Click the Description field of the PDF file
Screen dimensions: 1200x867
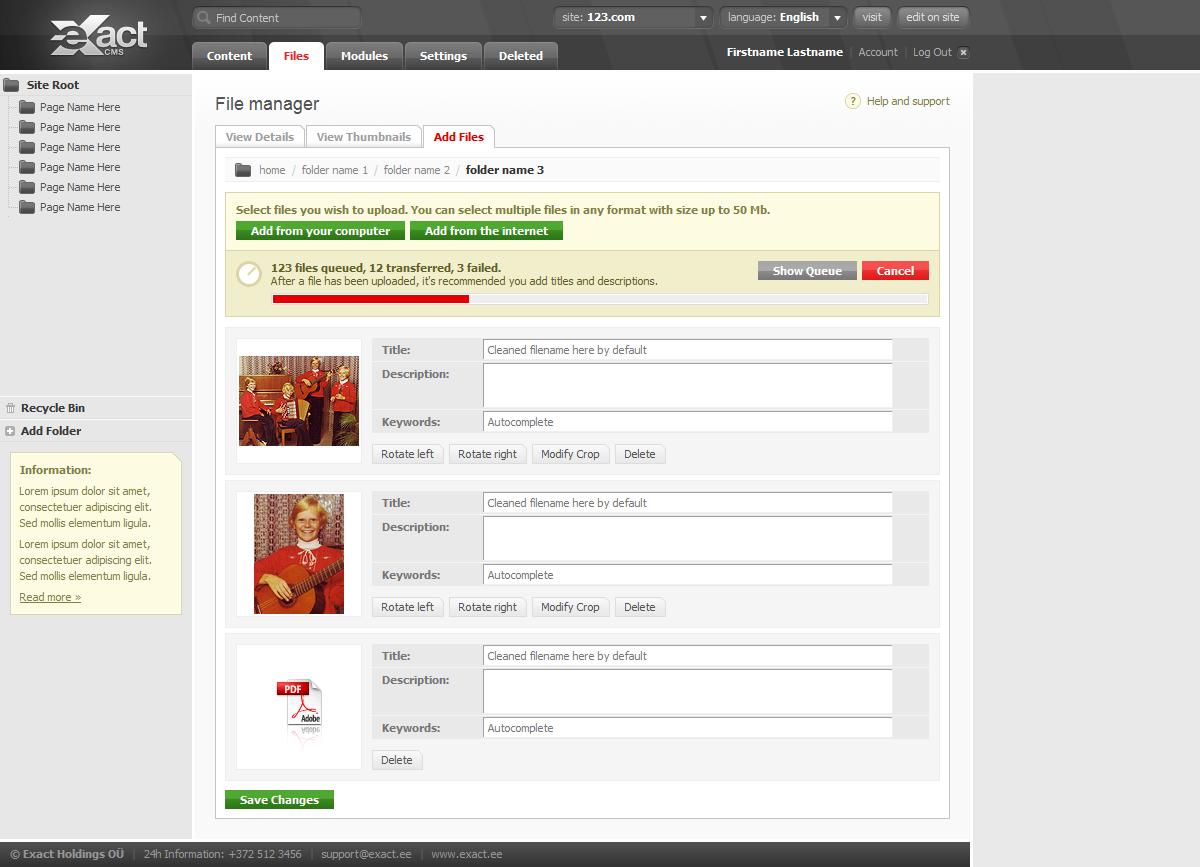point(688,691)
